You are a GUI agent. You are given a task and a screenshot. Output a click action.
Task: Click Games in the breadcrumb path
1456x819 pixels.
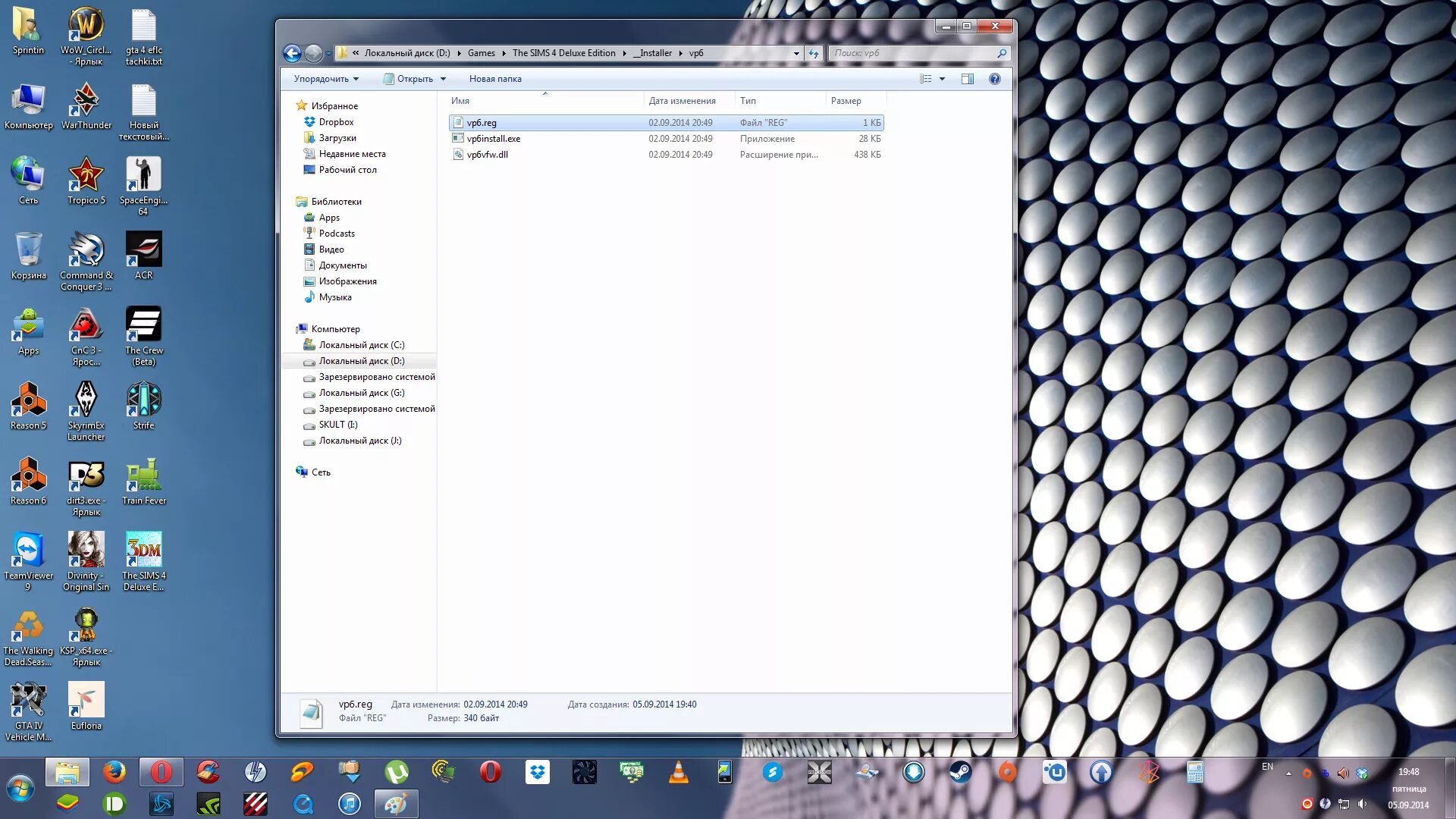pos(481,53)
